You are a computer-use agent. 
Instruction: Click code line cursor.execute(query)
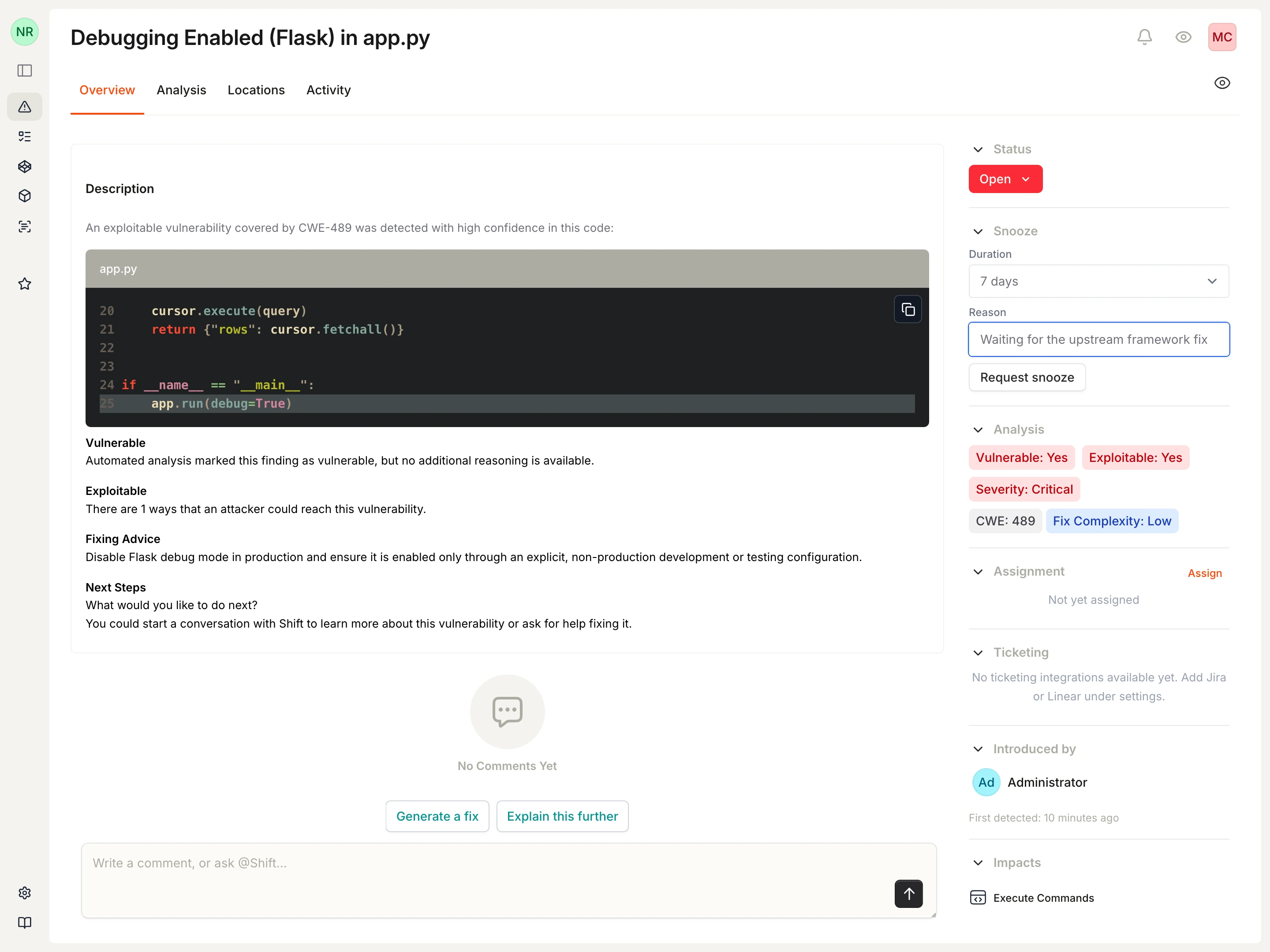tap(228, 311)
